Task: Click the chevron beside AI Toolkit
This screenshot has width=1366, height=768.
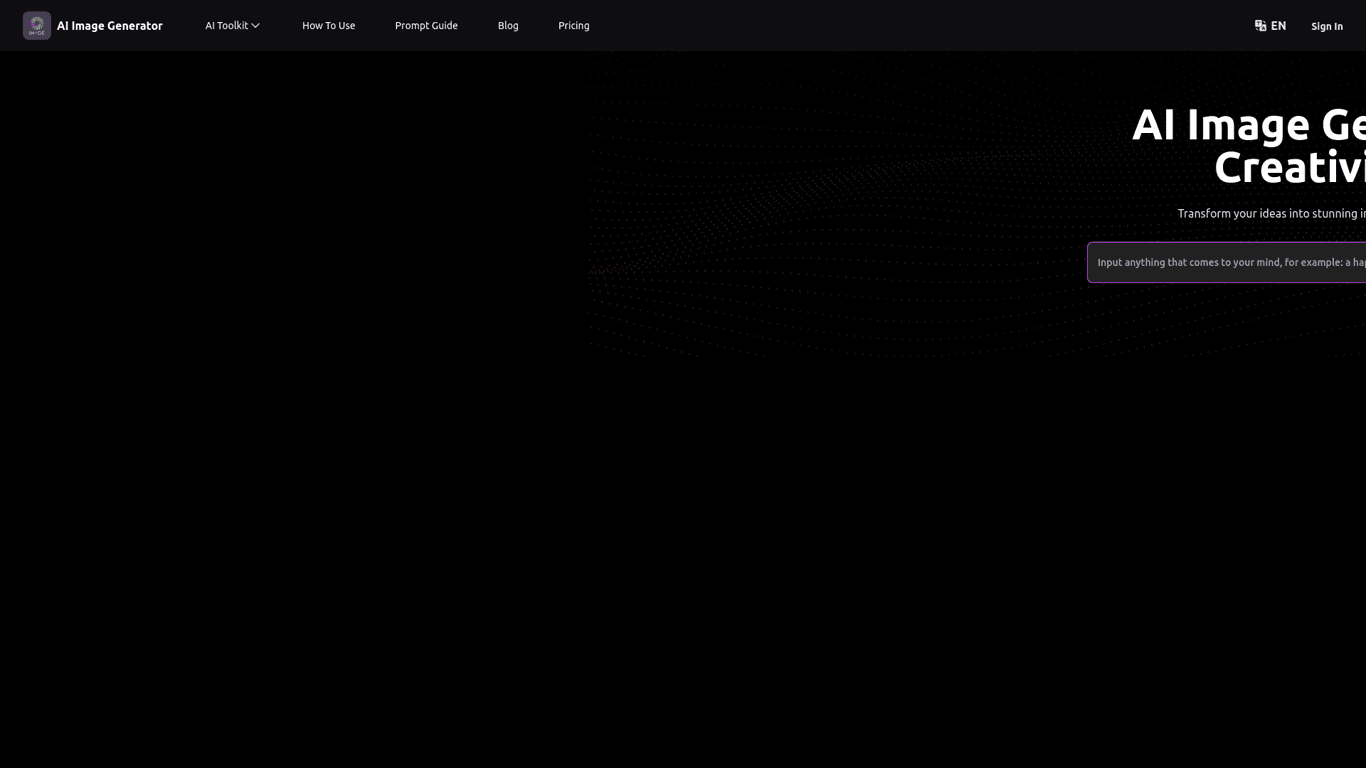Action: point(256,25)
